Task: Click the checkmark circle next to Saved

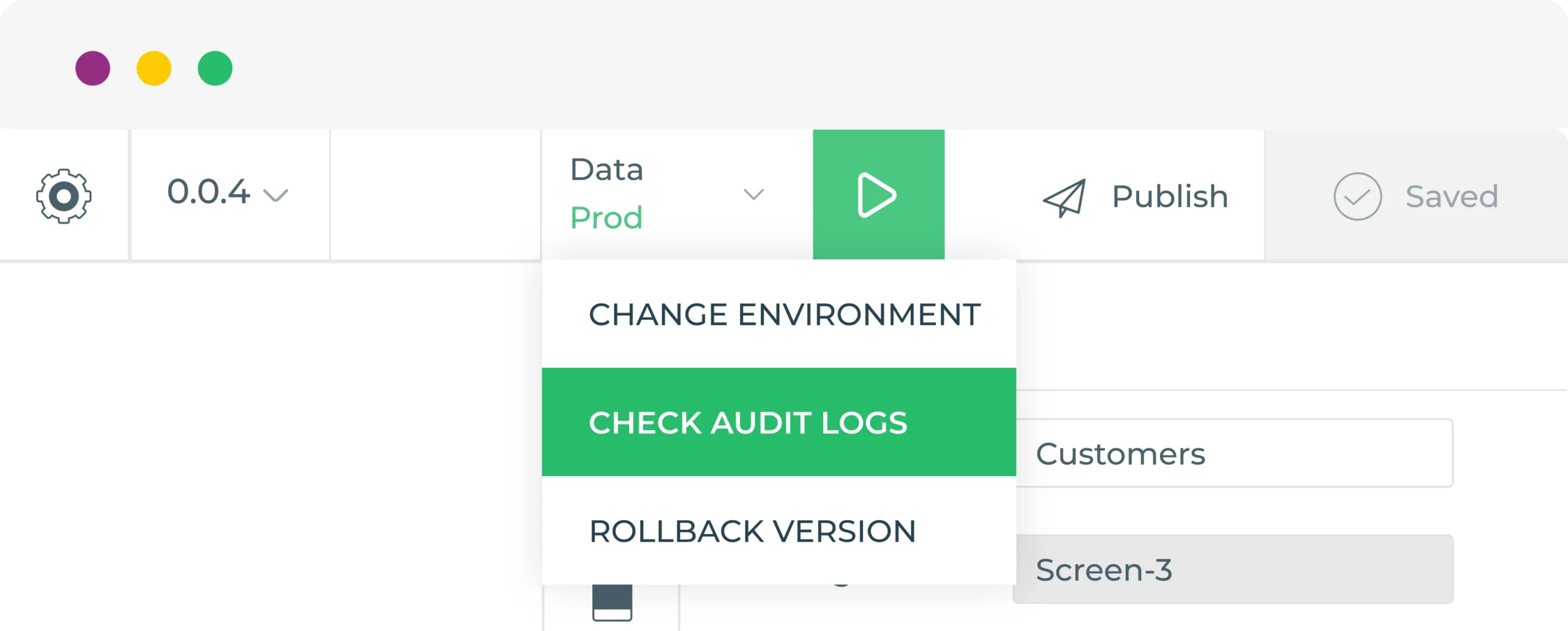Action: pyautogui.click(x=1357, y=196)
